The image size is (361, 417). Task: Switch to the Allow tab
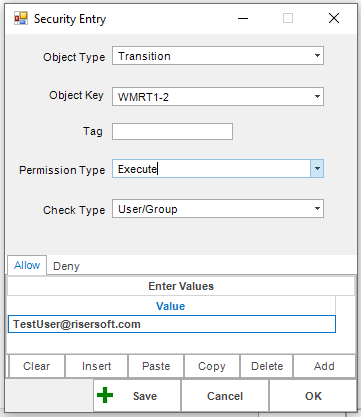[x=27, y=265]
